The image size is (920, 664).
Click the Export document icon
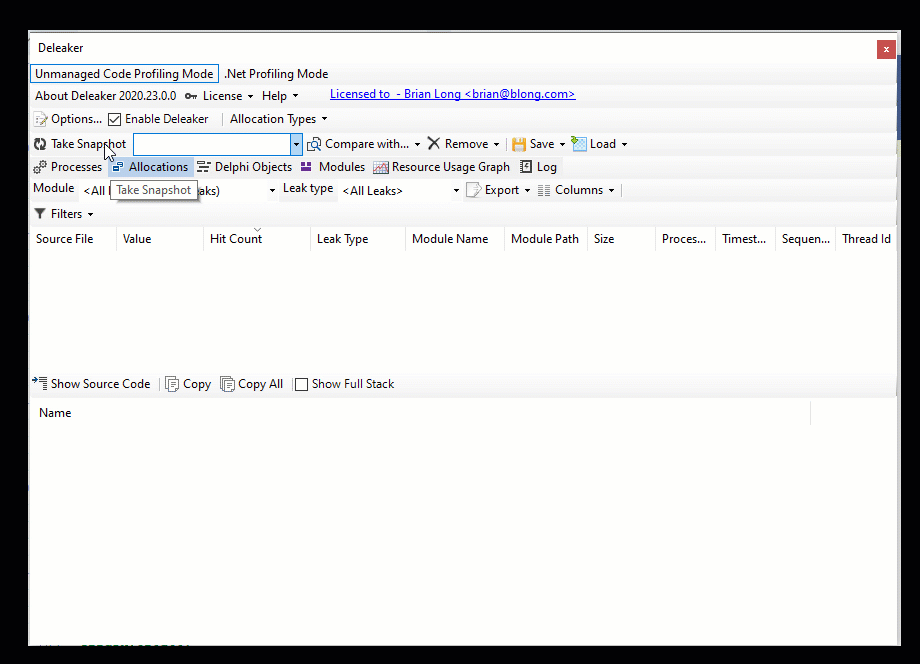click(473, 190)
